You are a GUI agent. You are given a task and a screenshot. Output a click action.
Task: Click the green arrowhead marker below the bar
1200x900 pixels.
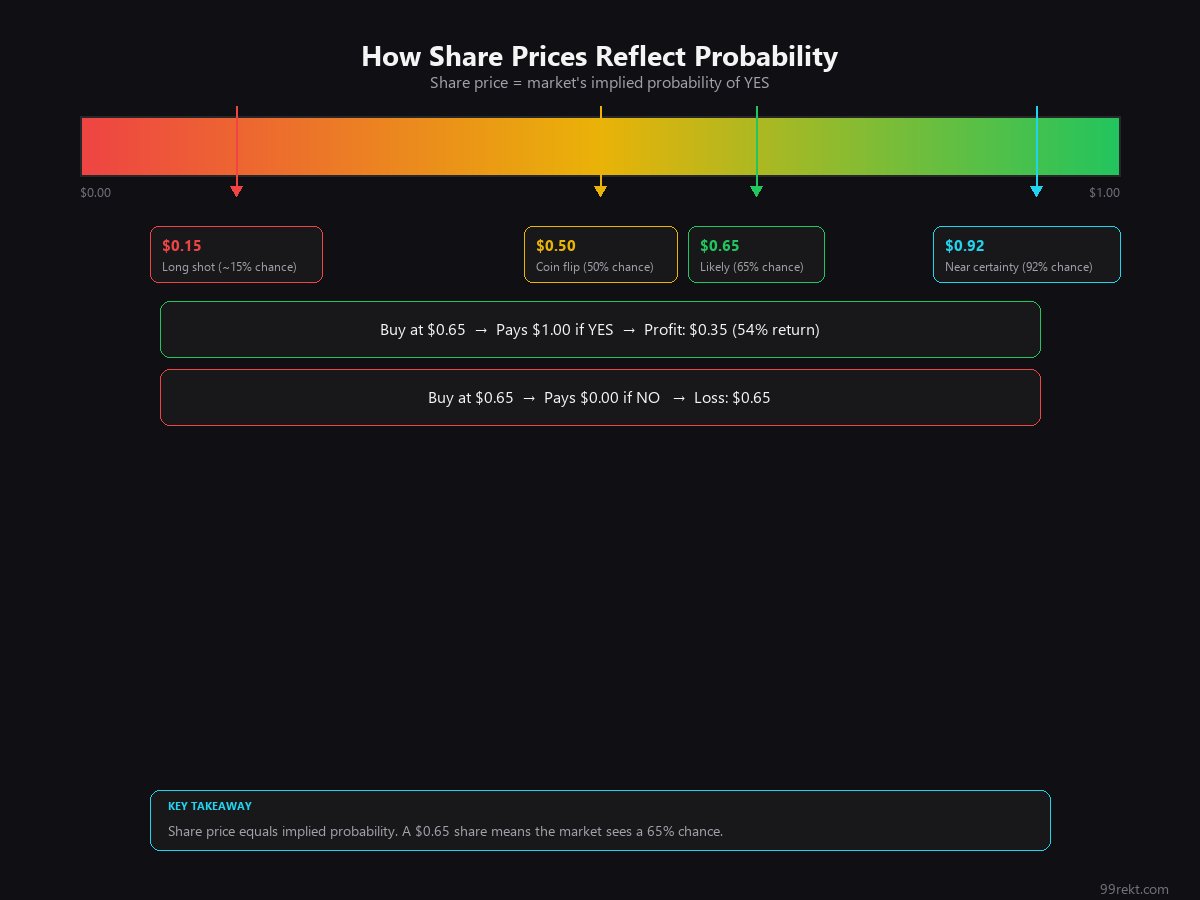tap(756, 191)
